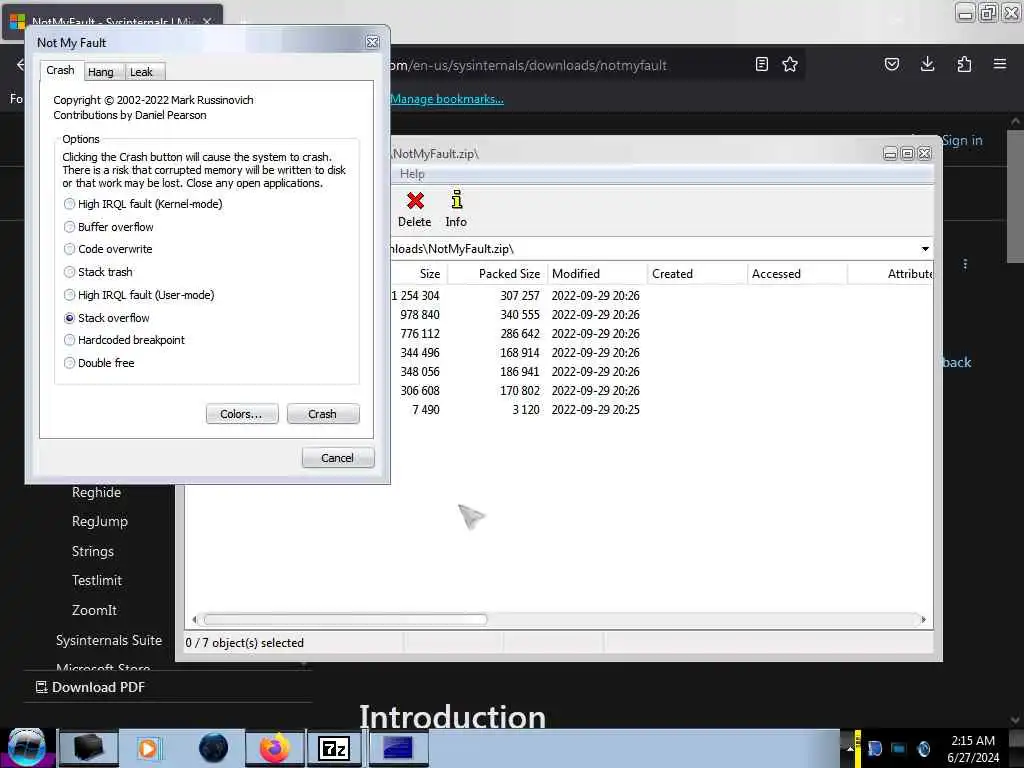
Task: Select the file row sized 1 254 304
Action: (662, 296)
